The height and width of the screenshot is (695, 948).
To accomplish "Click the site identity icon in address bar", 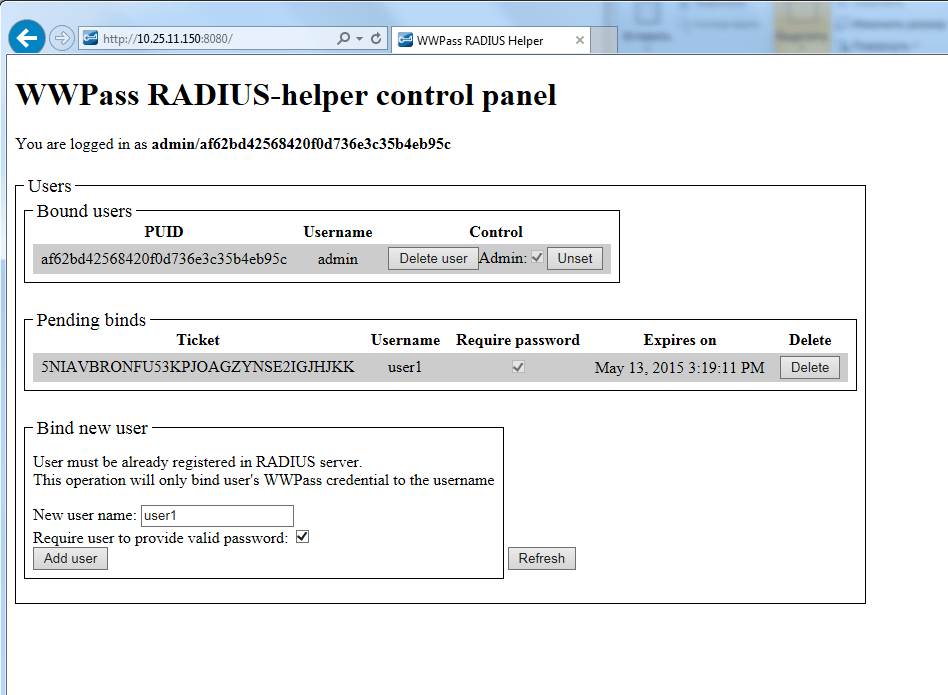I will [x=90, y=39].
